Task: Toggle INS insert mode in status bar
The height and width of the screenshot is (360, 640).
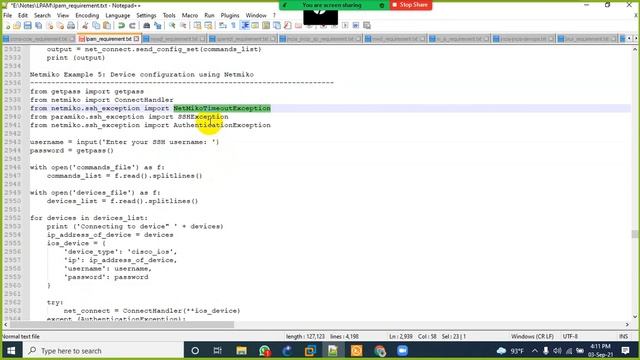Action: (623, 336)
